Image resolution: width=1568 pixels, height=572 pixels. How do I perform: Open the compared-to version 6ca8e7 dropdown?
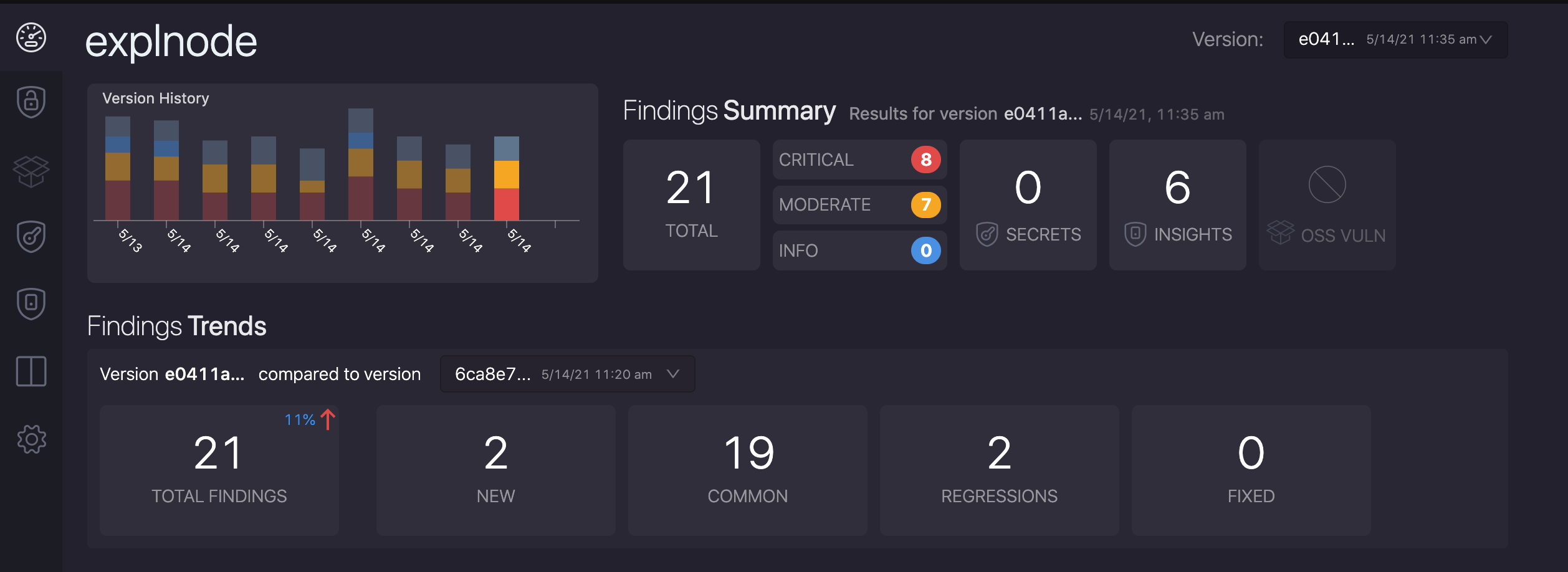click(567, 374)
